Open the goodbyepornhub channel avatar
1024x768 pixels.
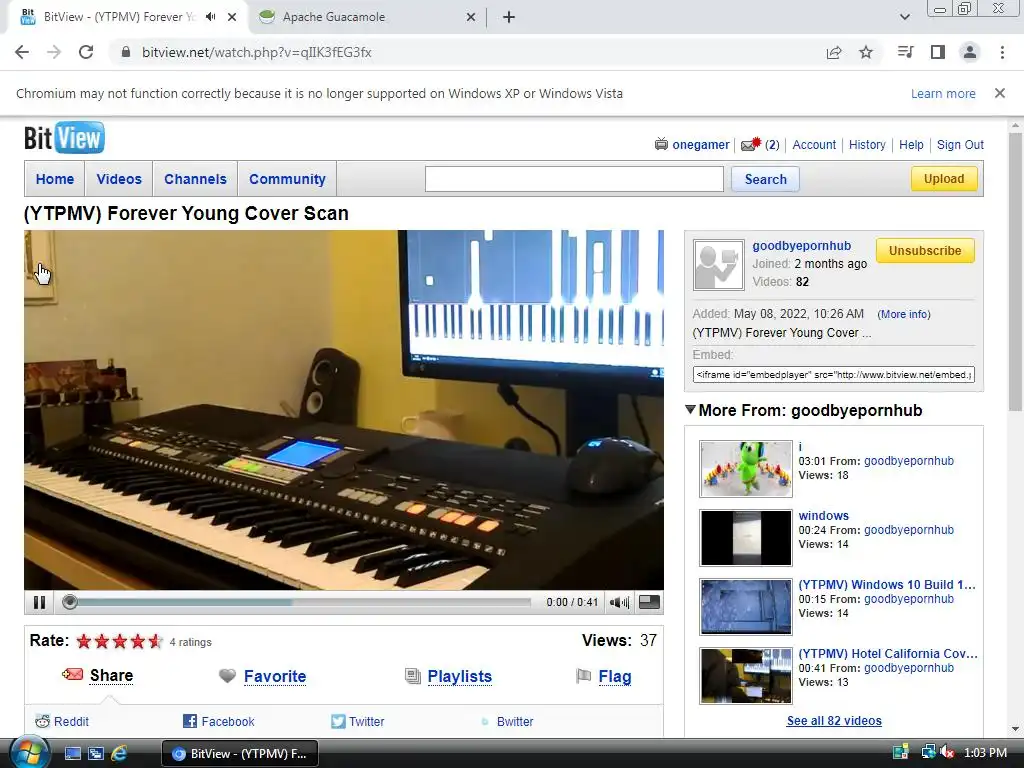(718, 264)
